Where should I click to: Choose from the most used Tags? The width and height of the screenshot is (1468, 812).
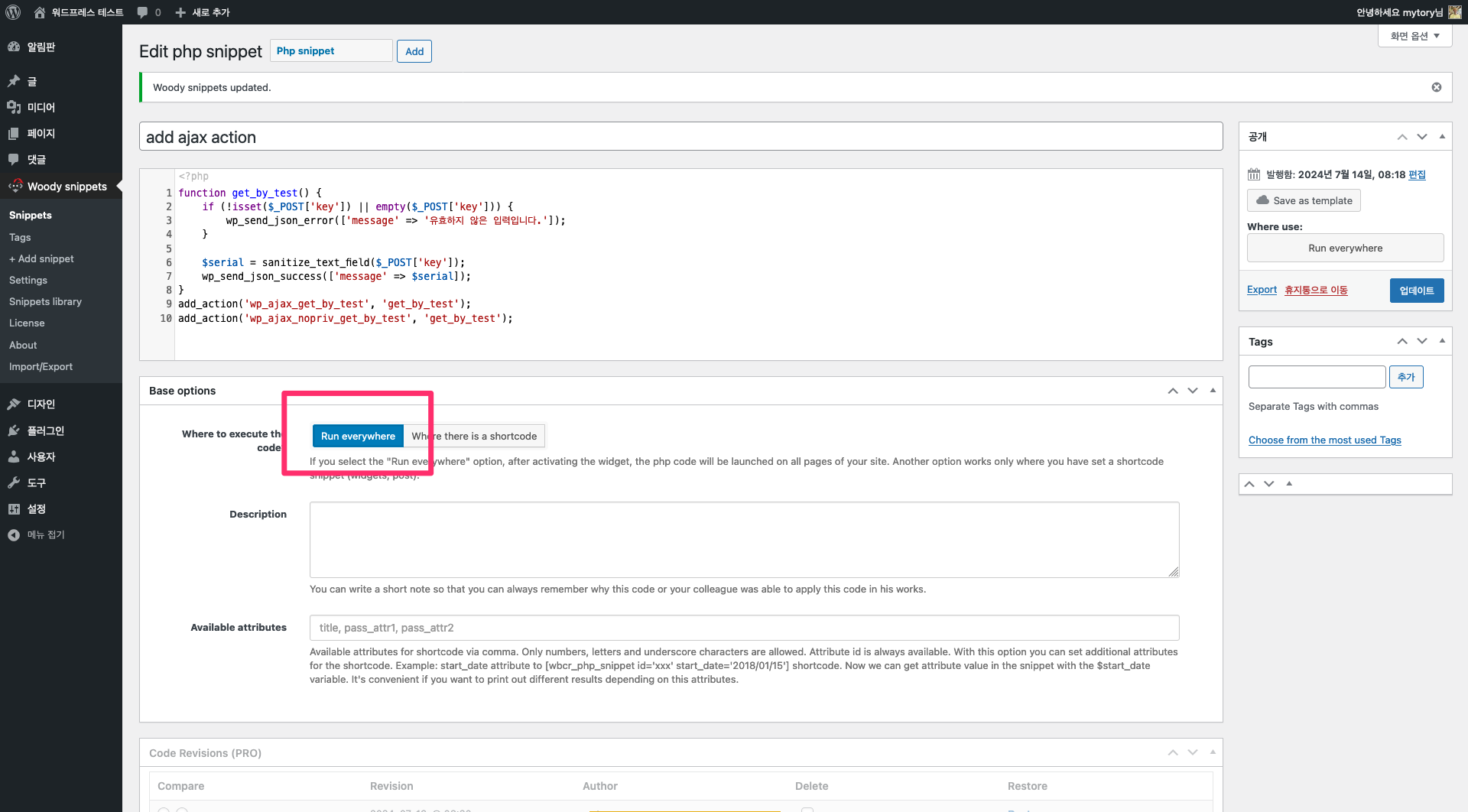coord(1324,440)
